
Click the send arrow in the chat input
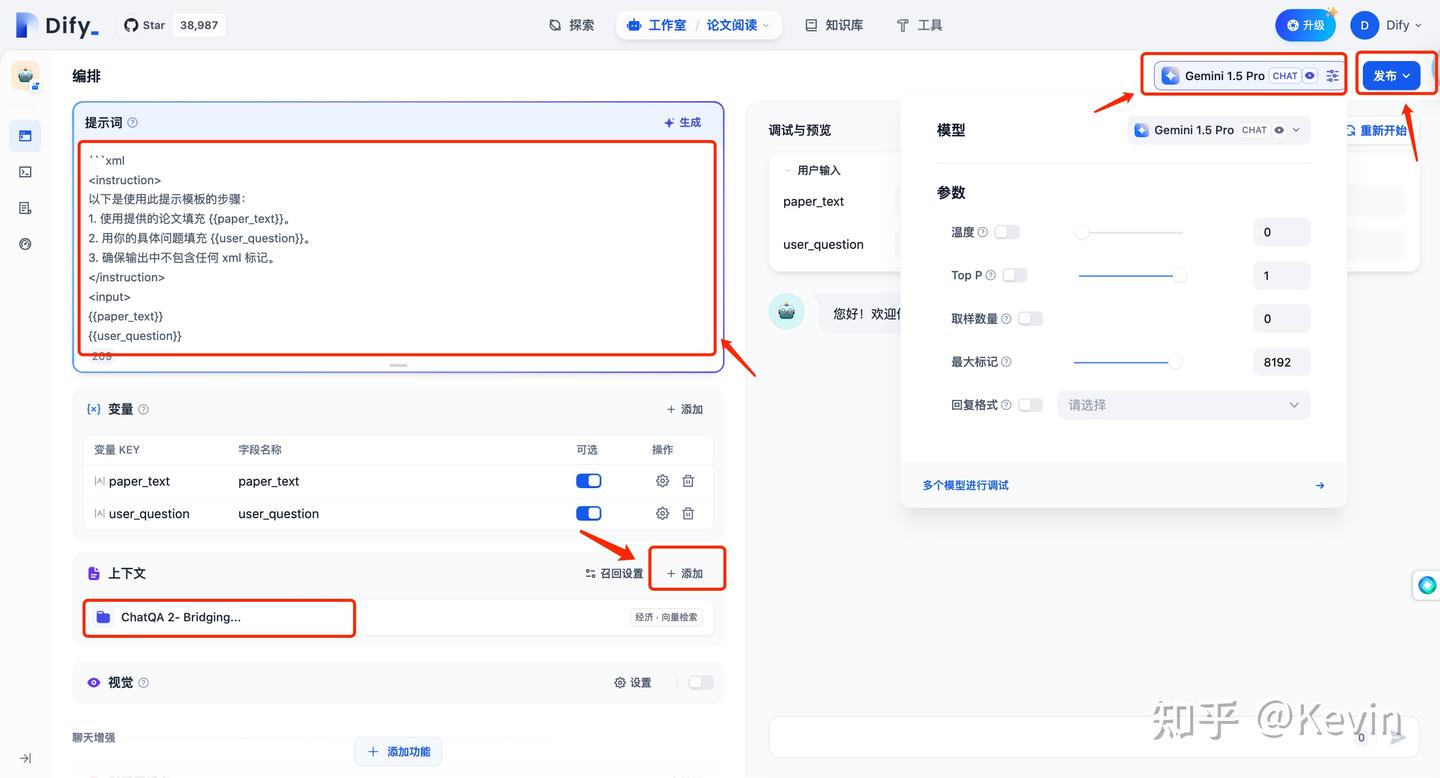coord(1398,737)
